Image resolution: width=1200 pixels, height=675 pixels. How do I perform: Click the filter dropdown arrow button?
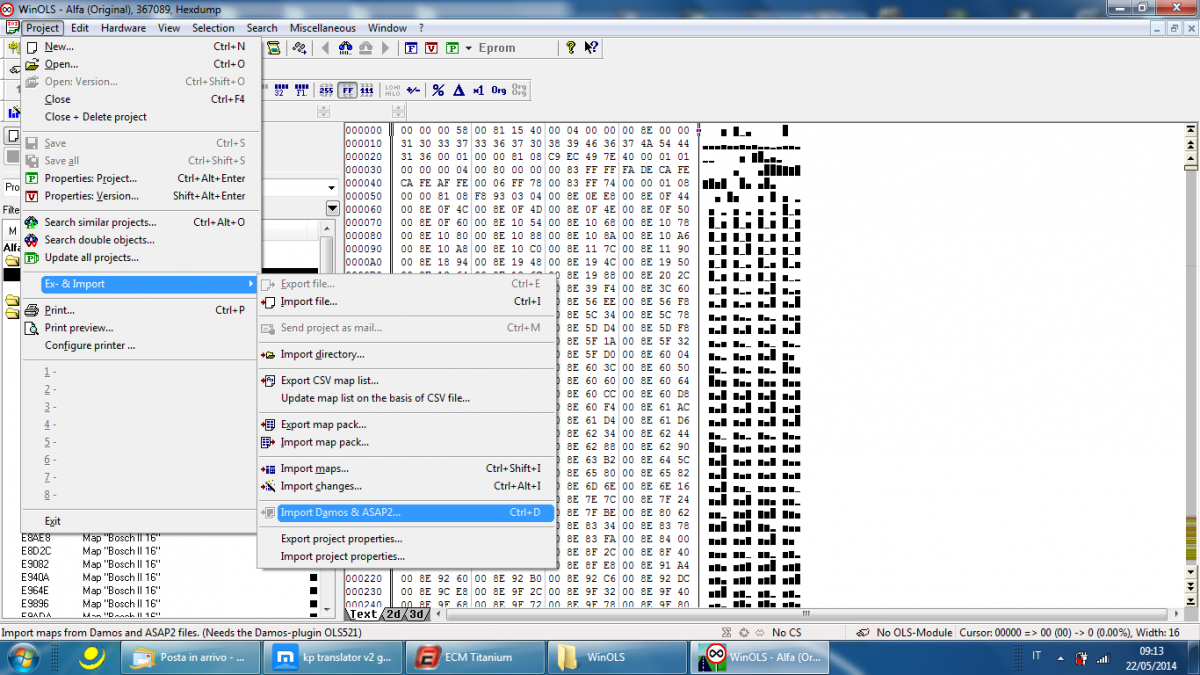click(333, 208)
